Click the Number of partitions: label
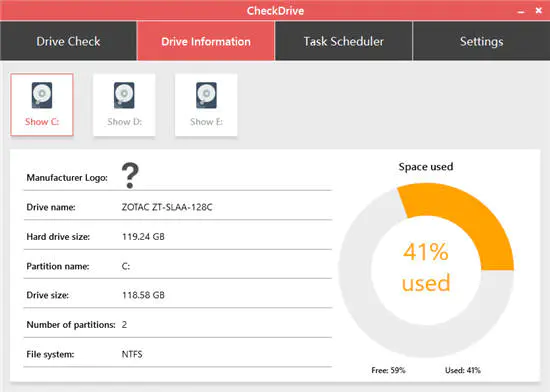The height and width of the screenshot is (392, 550). [71, 325]
